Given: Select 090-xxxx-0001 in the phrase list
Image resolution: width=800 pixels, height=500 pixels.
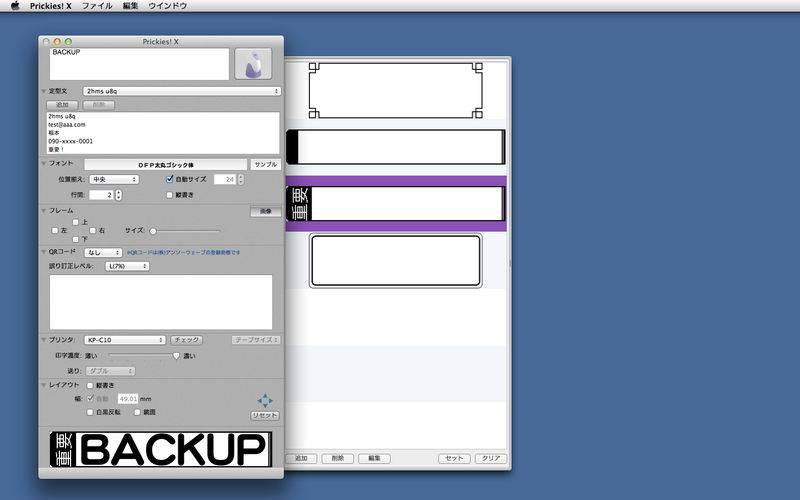Looking at the screenshot, I should click(x=70, y=141).
